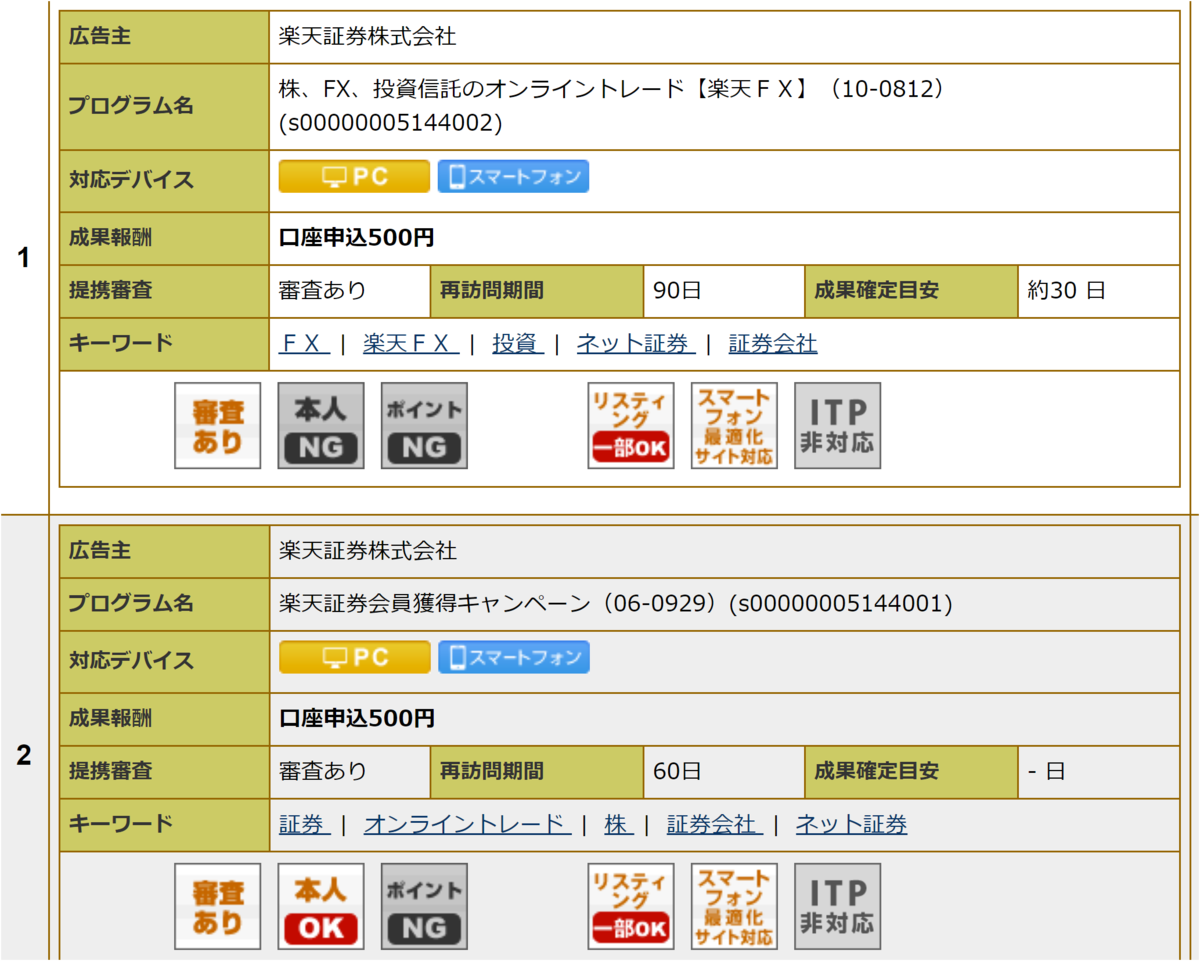Click the 成果報酬 label in program 2
This screenshot has height=961, width=1200.
(110, 719)
